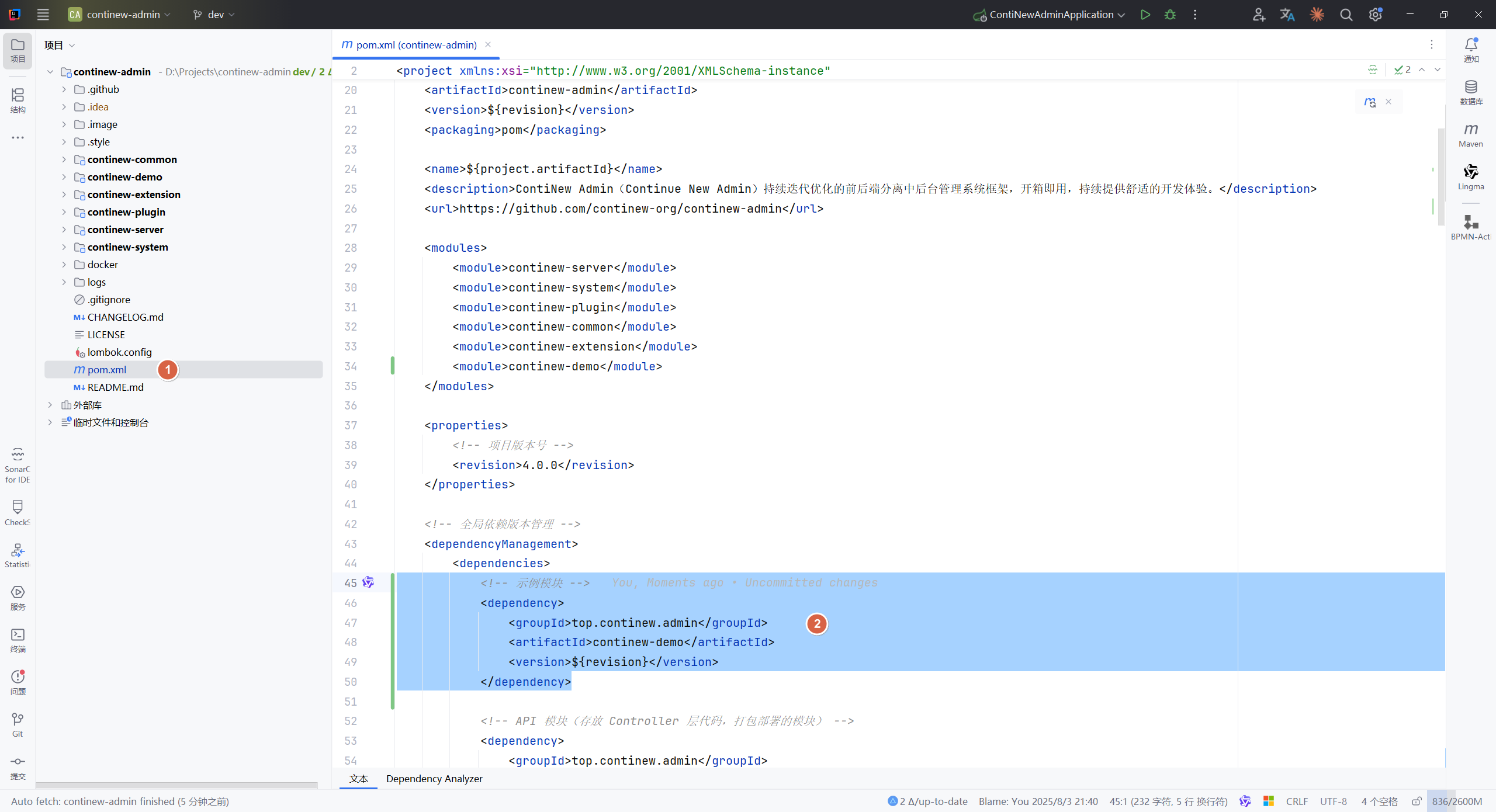Image resolution: width=1496 pixels, height=812 pixels.
Task: Click the caret position 45:1 indicator
Action: click(x=1168, y=801)
